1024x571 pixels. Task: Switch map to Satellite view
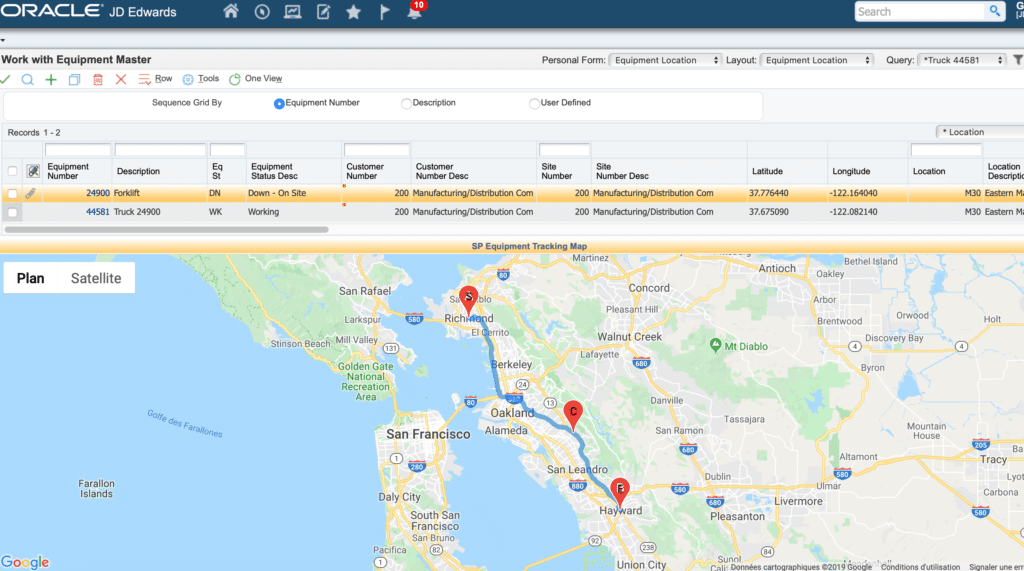[96, 278]
